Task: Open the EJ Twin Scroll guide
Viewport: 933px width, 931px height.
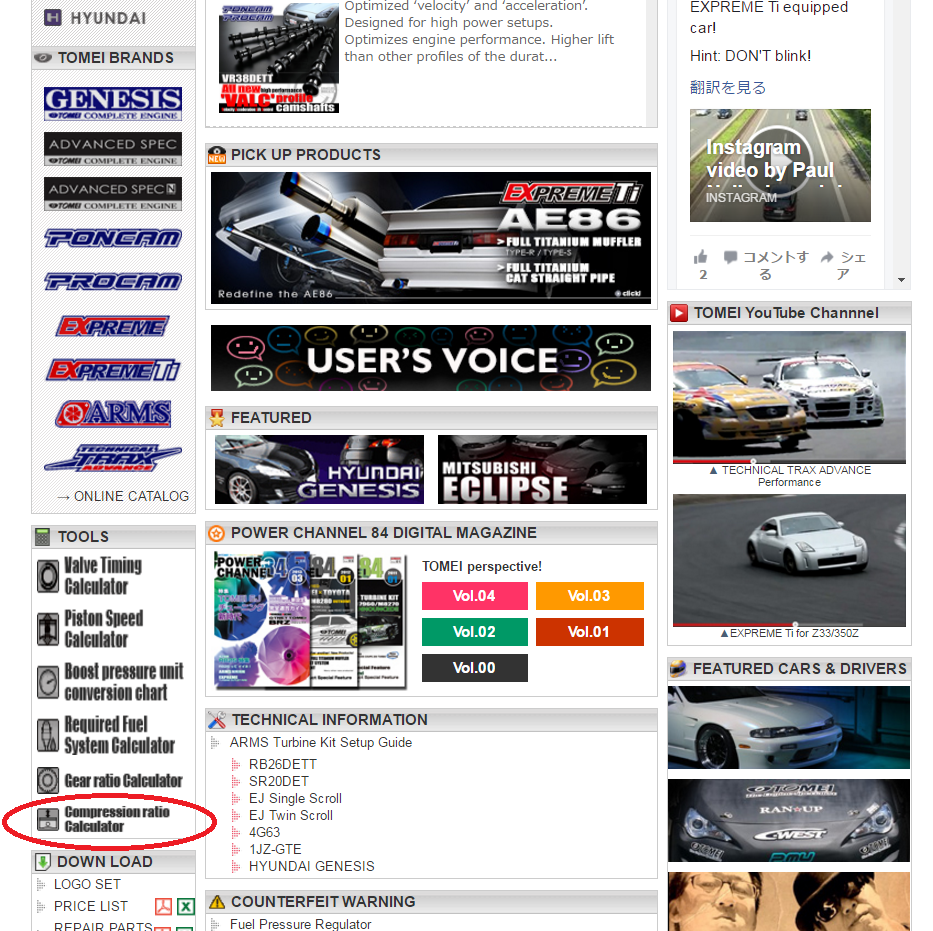Action: click(290, 816)
